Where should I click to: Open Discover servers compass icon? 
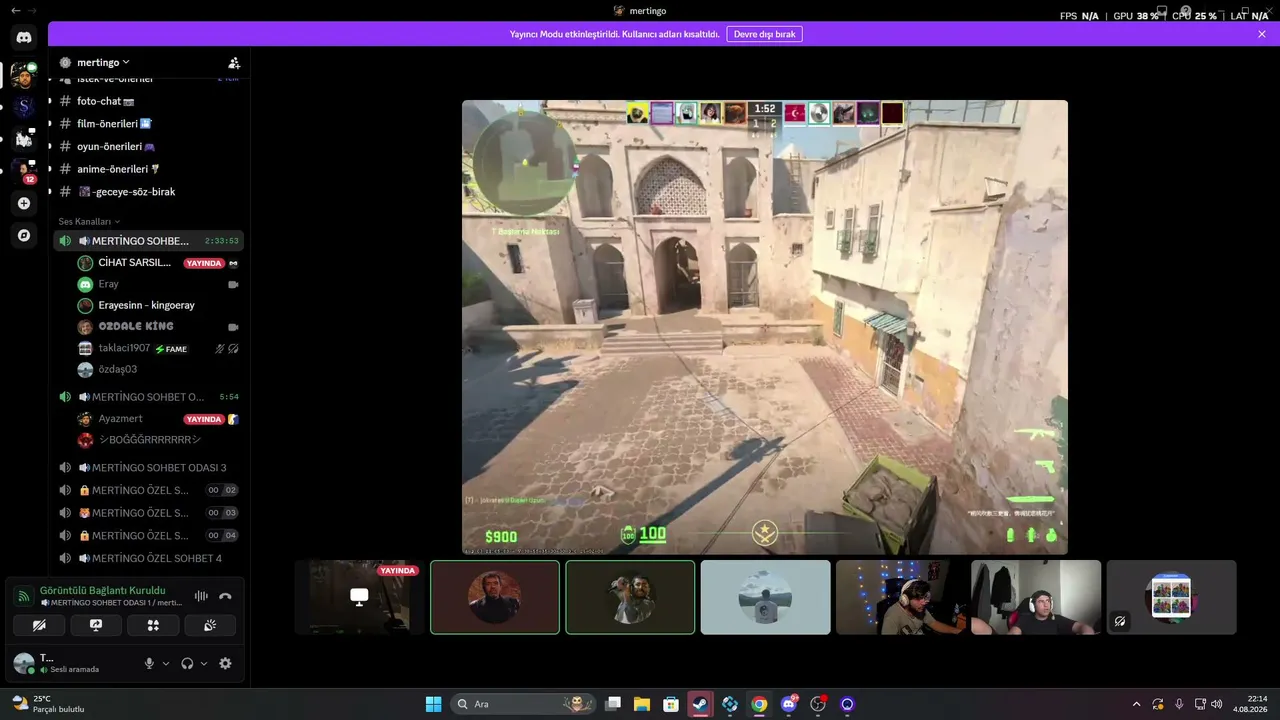click(24, 236)
